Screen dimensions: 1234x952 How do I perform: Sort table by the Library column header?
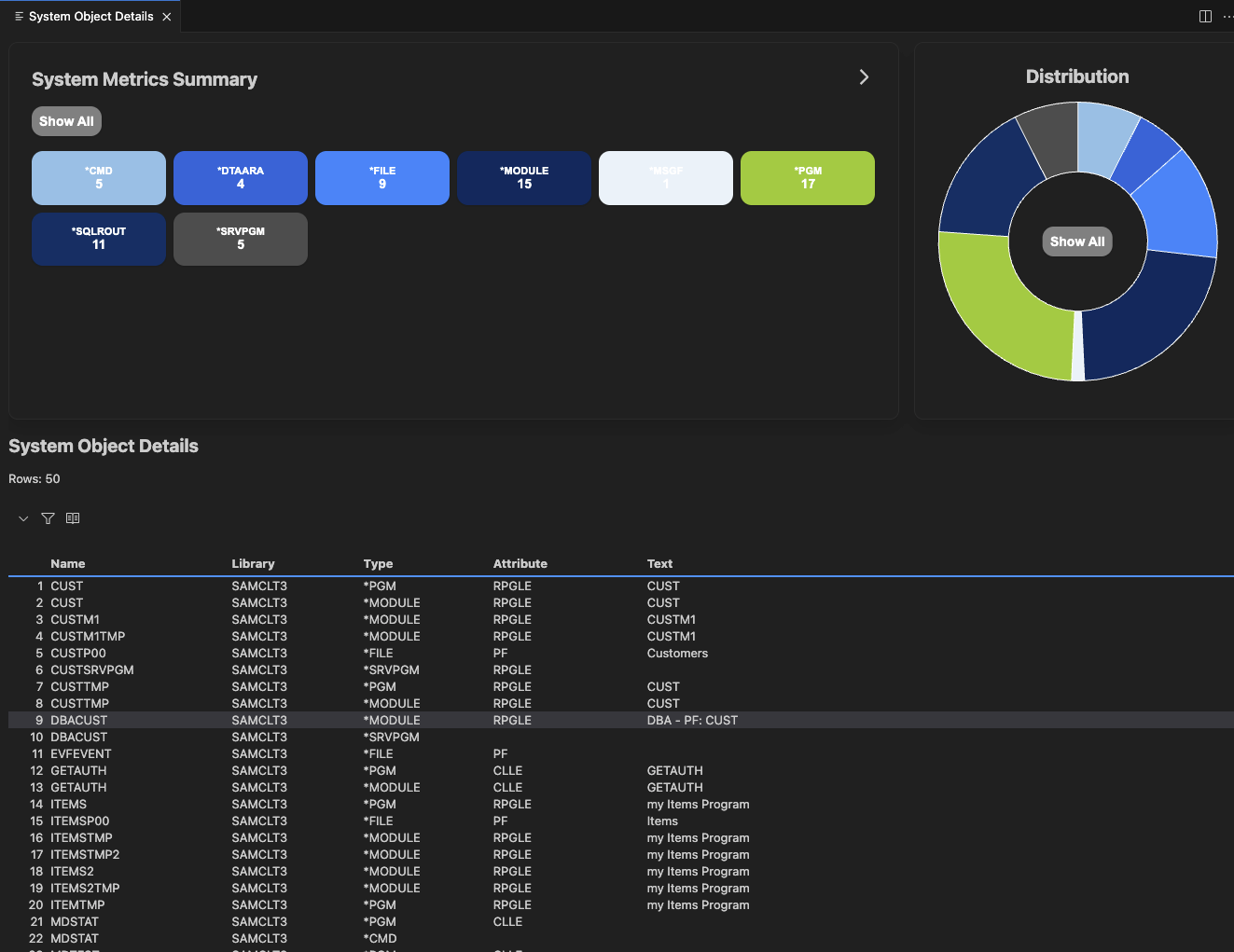pos(253,564)
